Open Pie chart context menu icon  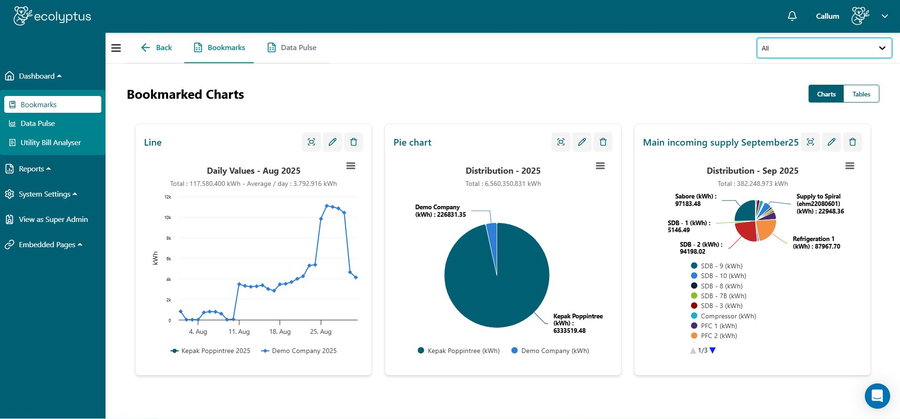[x=600, y=166]
